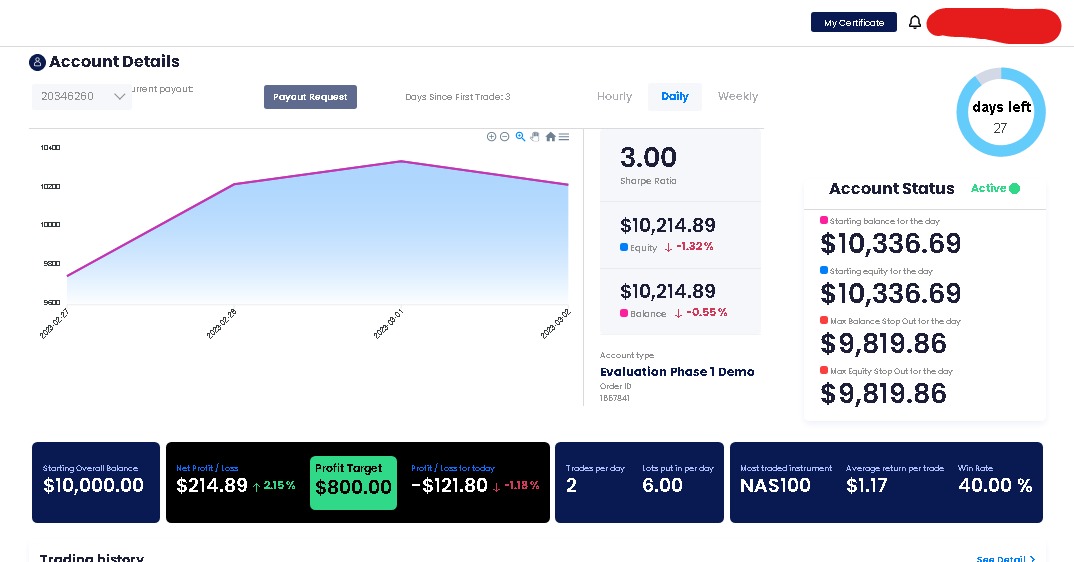The width and height of the screenshot is (1074, 562).
Task: Reset chart zoom with home icon
Action: pyautogui.click(x=550, y=137)
